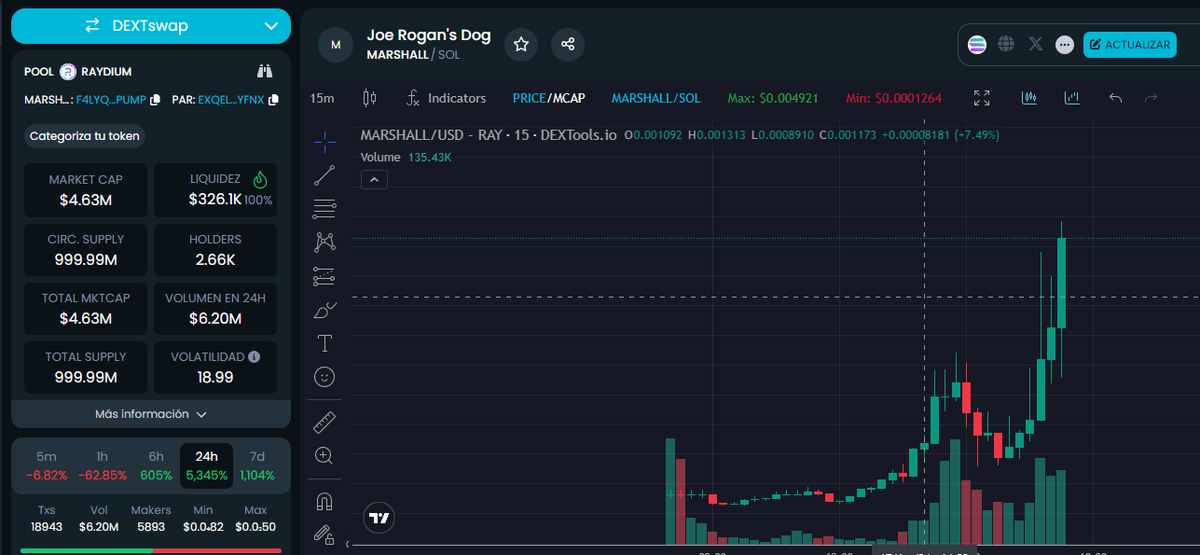Select the 24h timeframe tab
This screenshot has height=555, width=1200.
[207, 465]
